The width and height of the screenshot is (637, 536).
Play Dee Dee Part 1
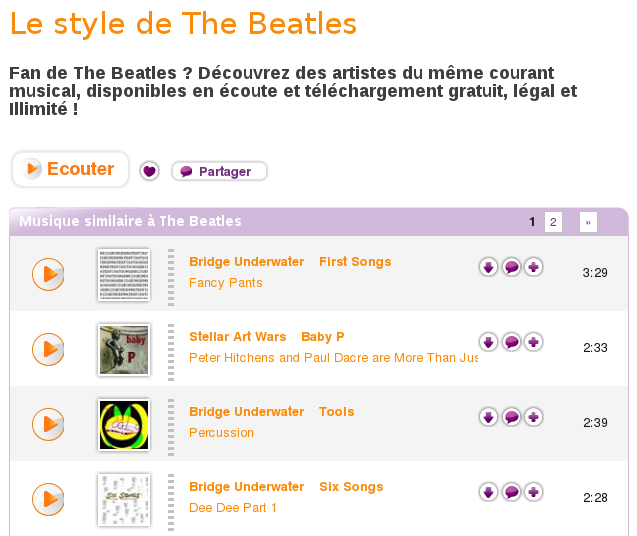pyautogui.click(x=48, y=499)
